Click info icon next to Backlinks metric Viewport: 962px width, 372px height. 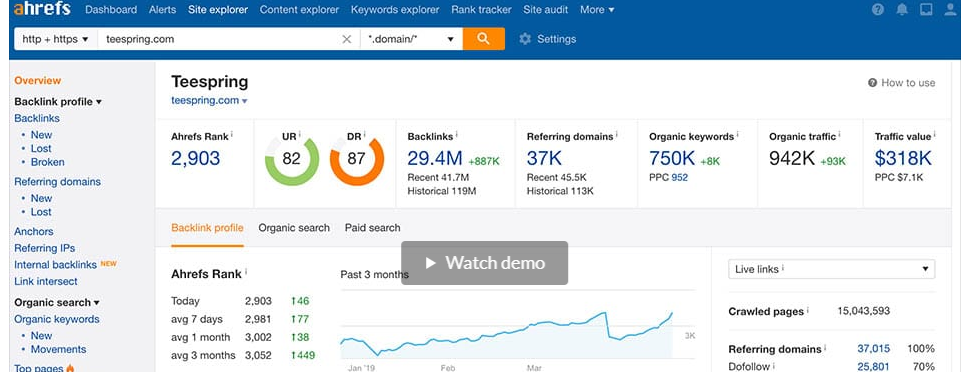point(457,135)
